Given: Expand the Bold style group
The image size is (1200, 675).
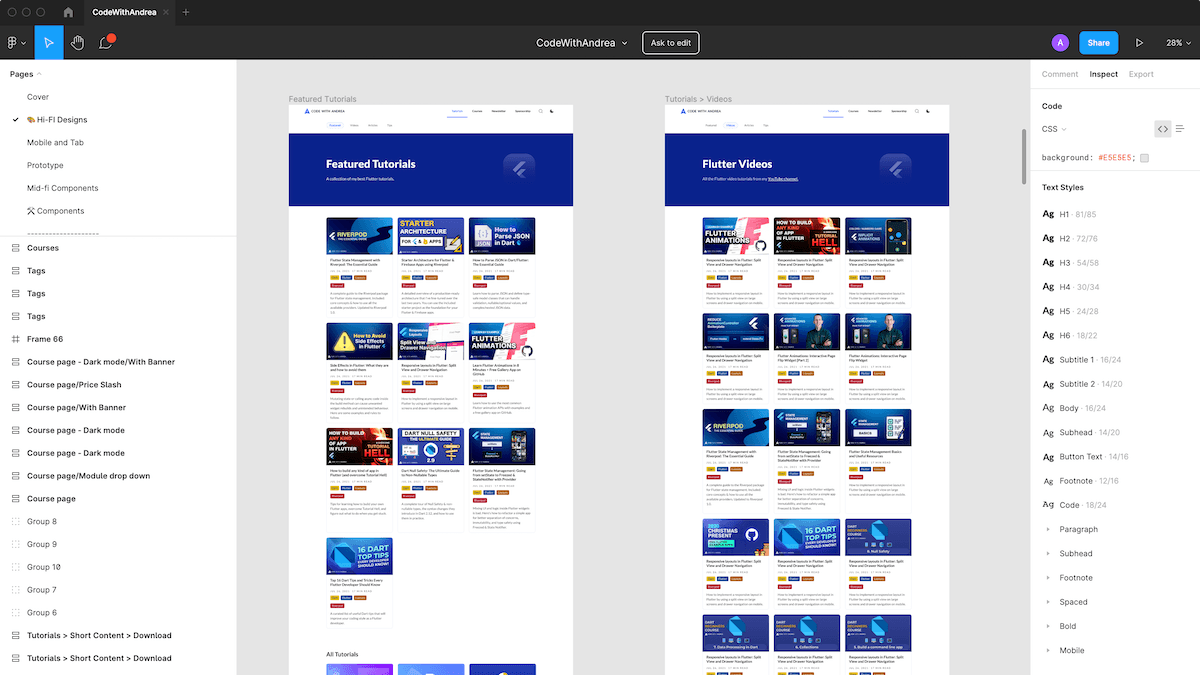Looking at the screenshot, I should click(x=1048, y=626).
